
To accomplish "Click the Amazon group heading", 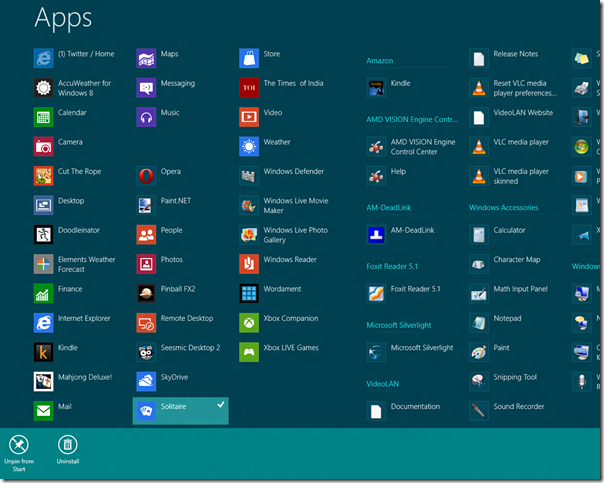I will (x=380, y=61).
